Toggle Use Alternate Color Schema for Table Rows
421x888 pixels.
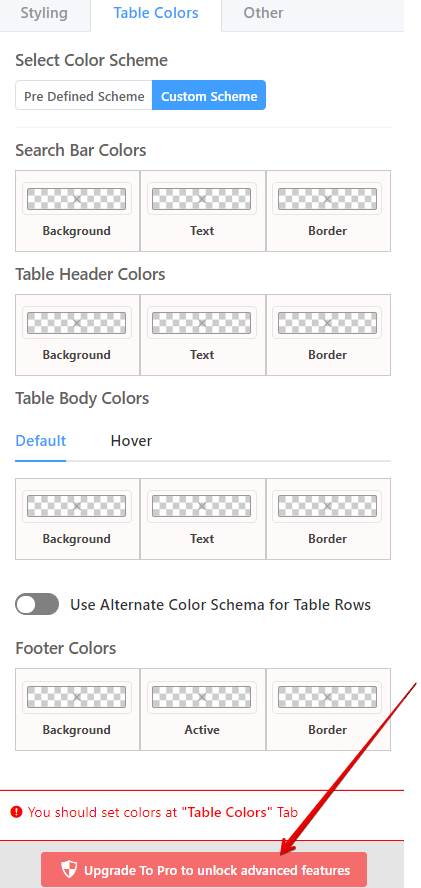click(x=37, y=604)
